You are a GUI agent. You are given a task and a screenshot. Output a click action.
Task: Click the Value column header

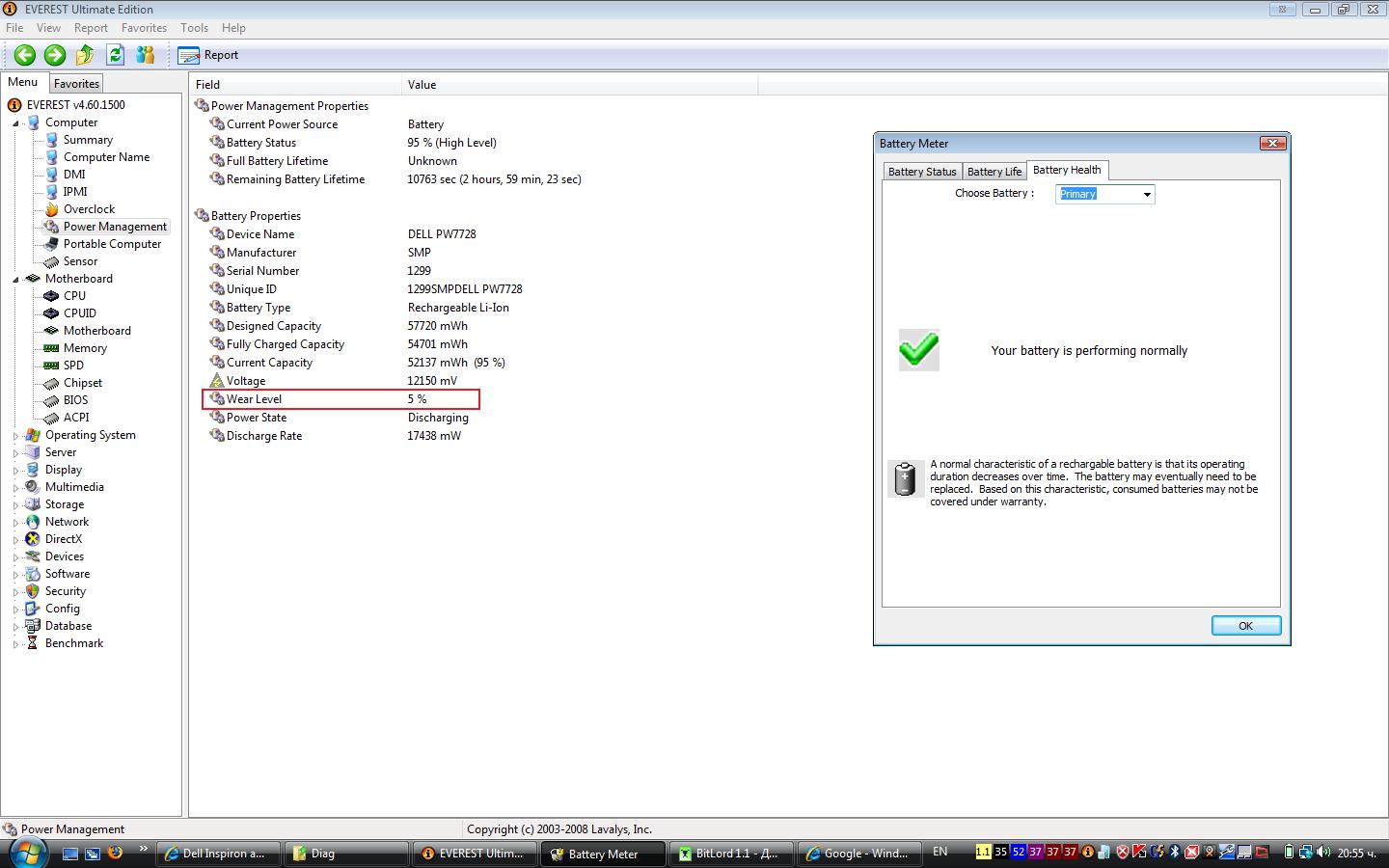(580, 85)
